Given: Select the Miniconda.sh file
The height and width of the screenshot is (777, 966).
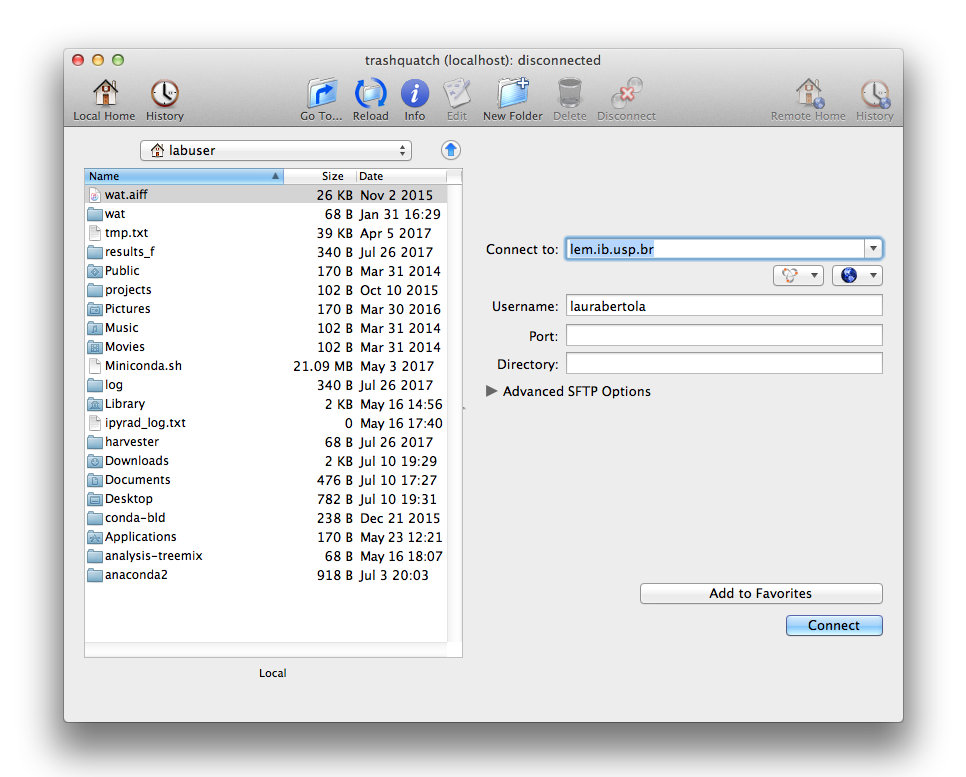Looking at the screenshot, I should 266,366.
